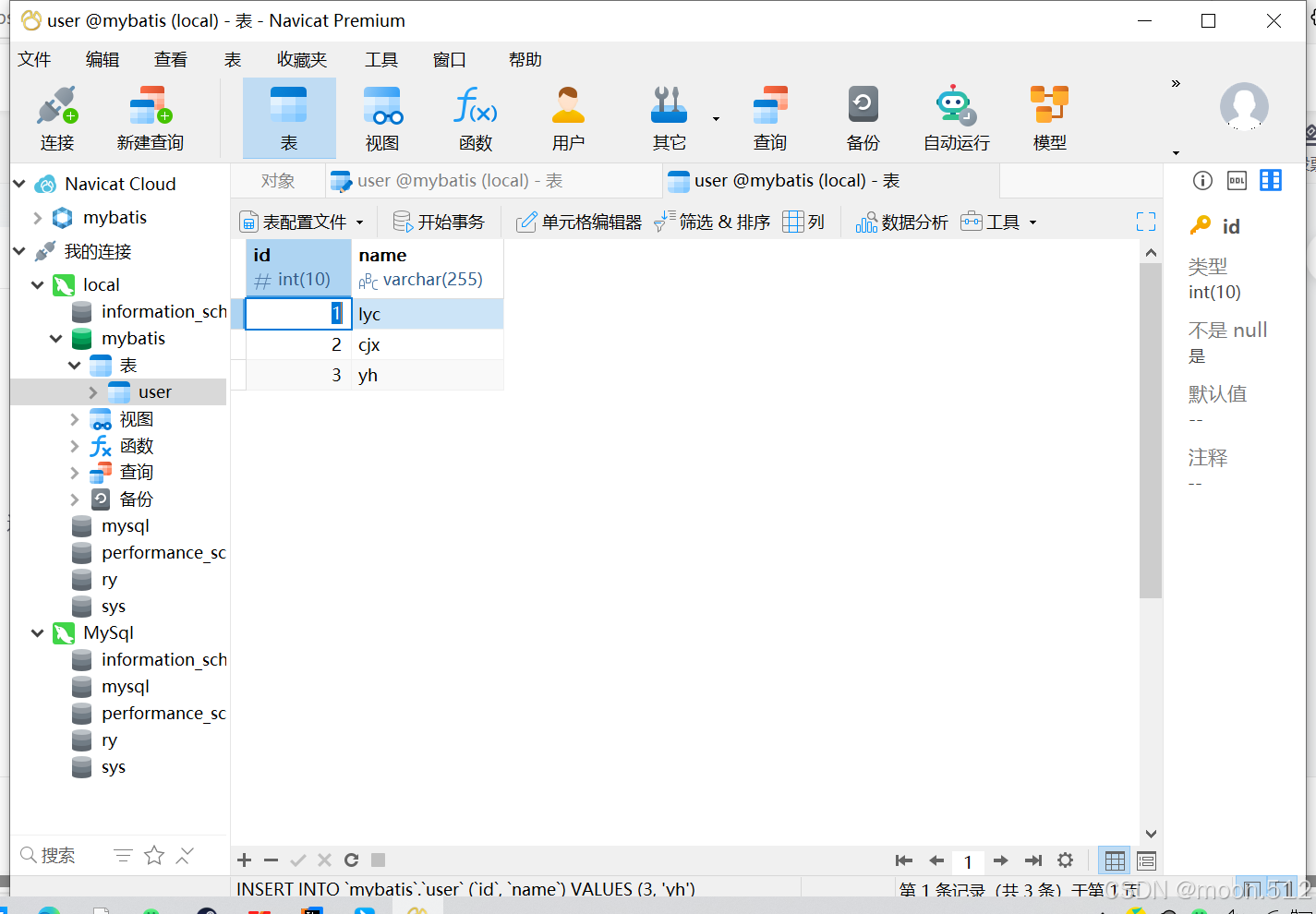Click the 用户 (Users) toolbar icon
Viewport: 1316px width, 914px height.
567,115
